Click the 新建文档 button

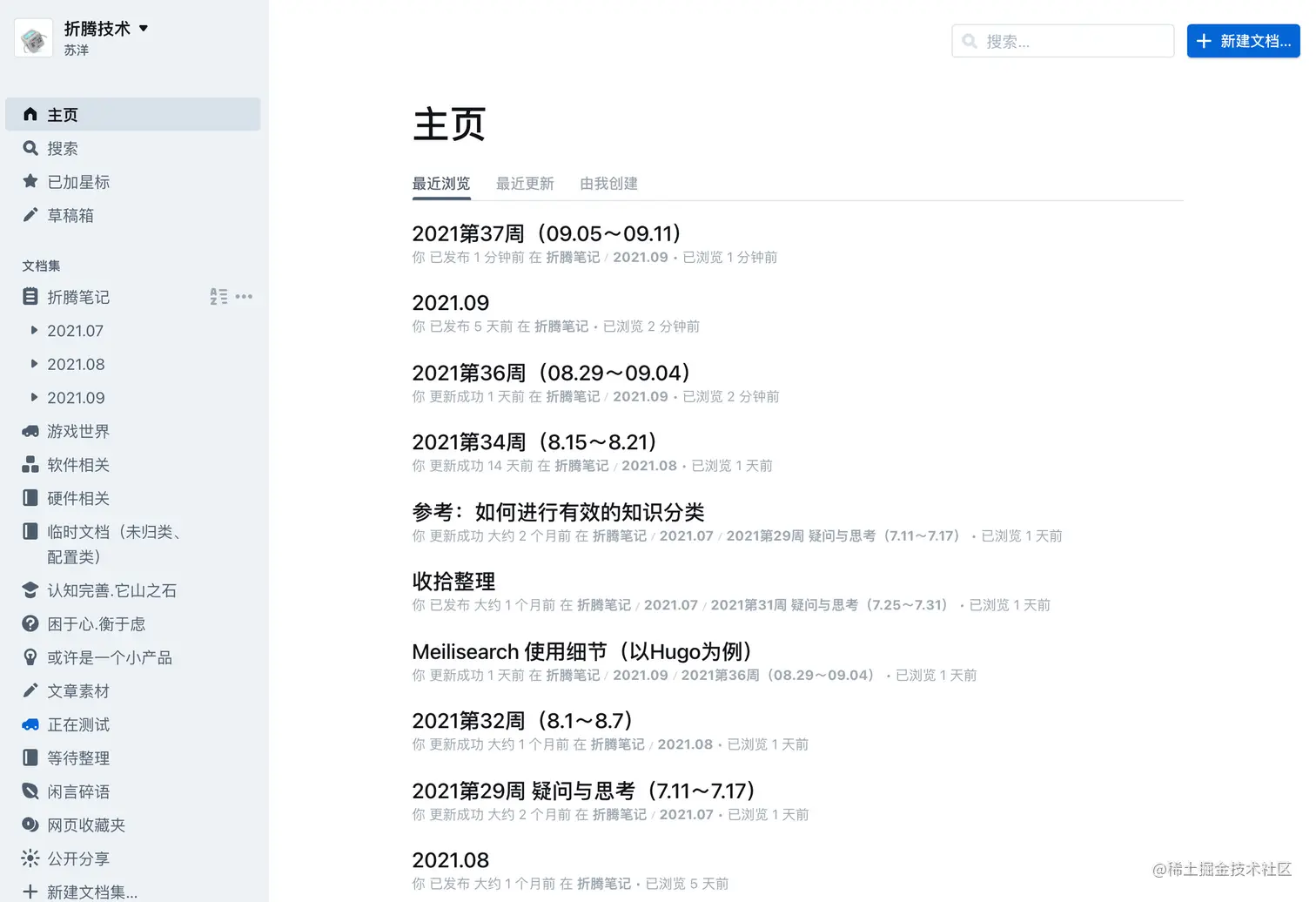pos(1244,41)
